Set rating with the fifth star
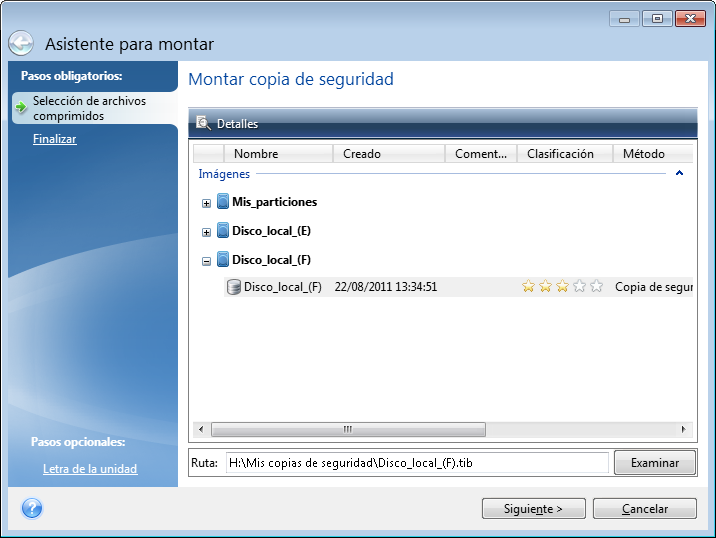Image resolution: width=716 pixels, height=538 pixels. [597, 287]
